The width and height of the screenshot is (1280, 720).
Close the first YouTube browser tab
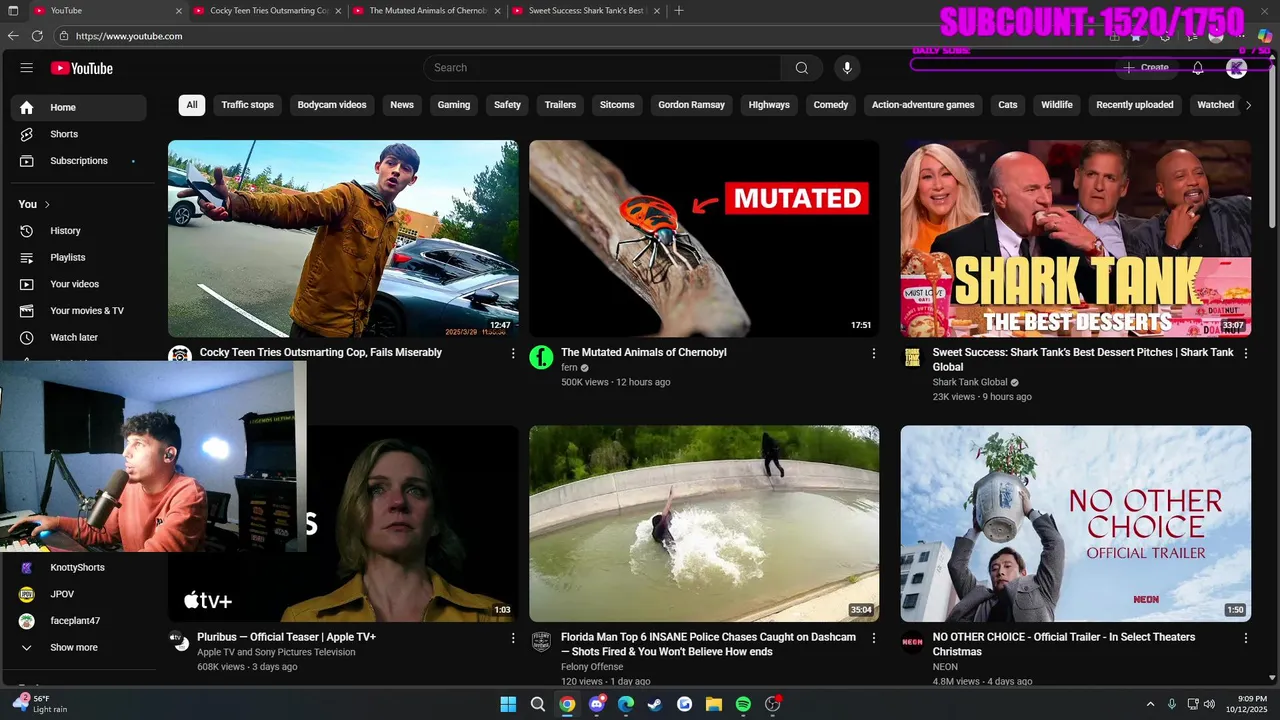point(179,11)
